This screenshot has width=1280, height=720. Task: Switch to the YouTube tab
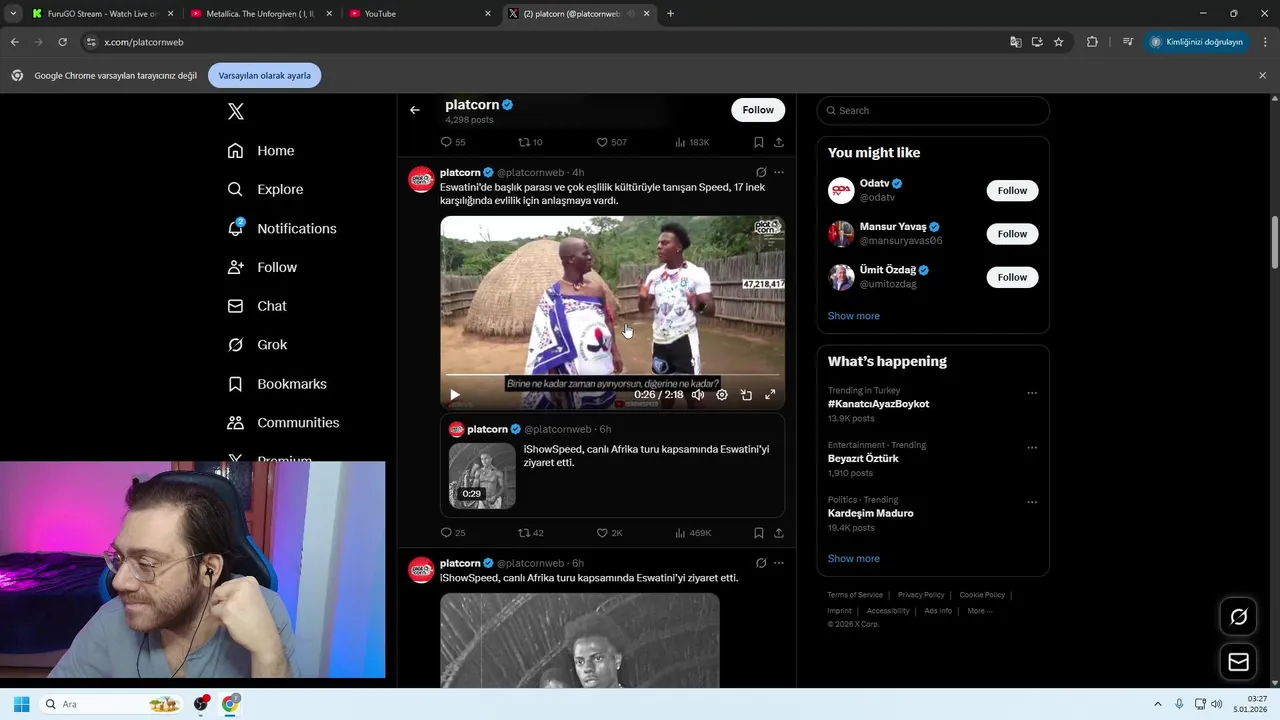click(420, 14)
